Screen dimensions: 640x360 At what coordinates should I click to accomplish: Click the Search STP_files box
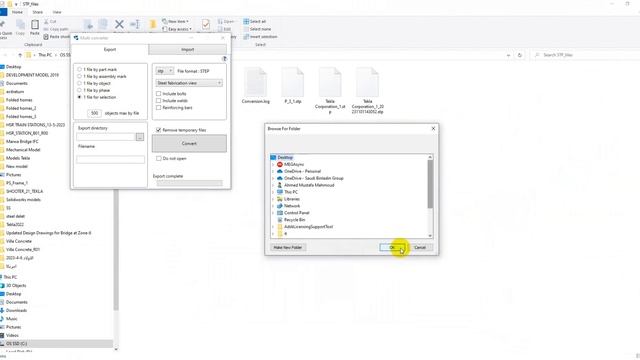[584, 55]
